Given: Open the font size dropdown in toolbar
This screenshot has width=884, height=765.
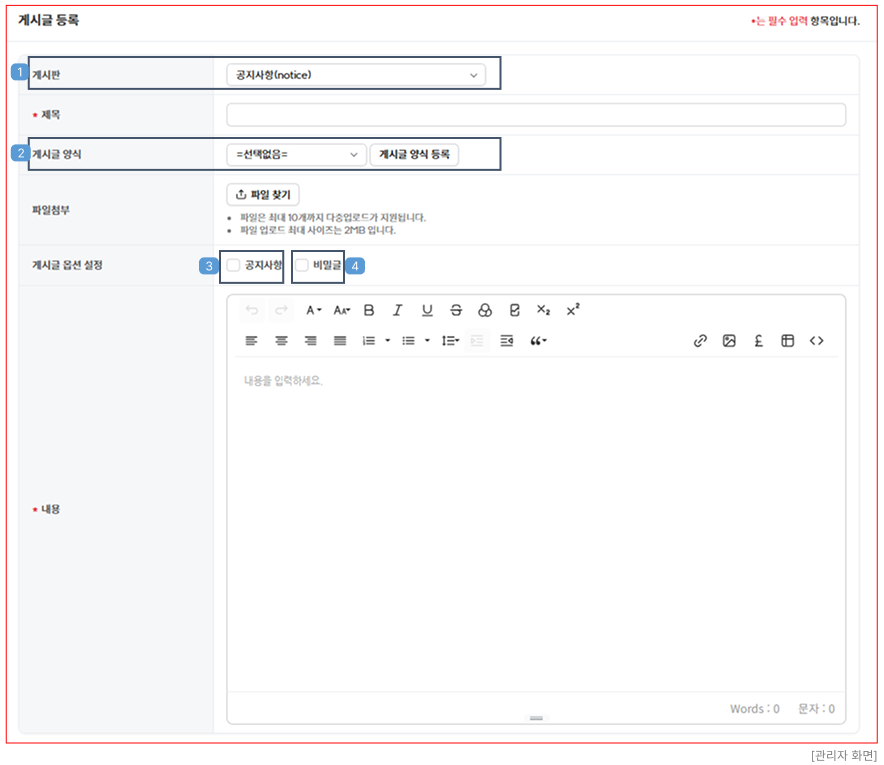Looking at the screenshot, I should tap(341, 310).
